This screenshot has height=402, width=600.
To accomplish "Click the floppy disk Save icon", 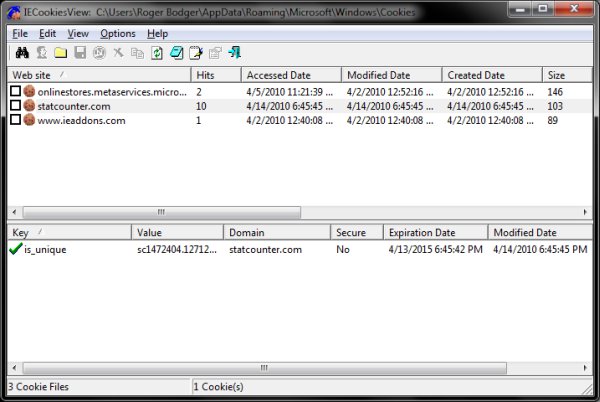I will pyautogui.click(x=80, y=53).
